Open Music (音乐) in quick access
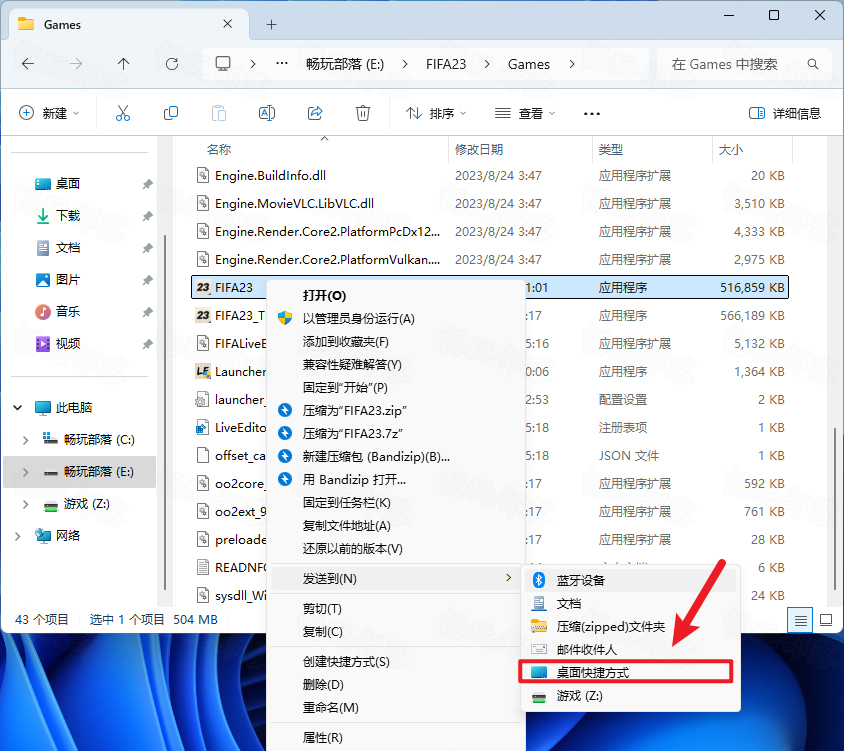Viewport: 844px width, 751px height. pos(68,312)
